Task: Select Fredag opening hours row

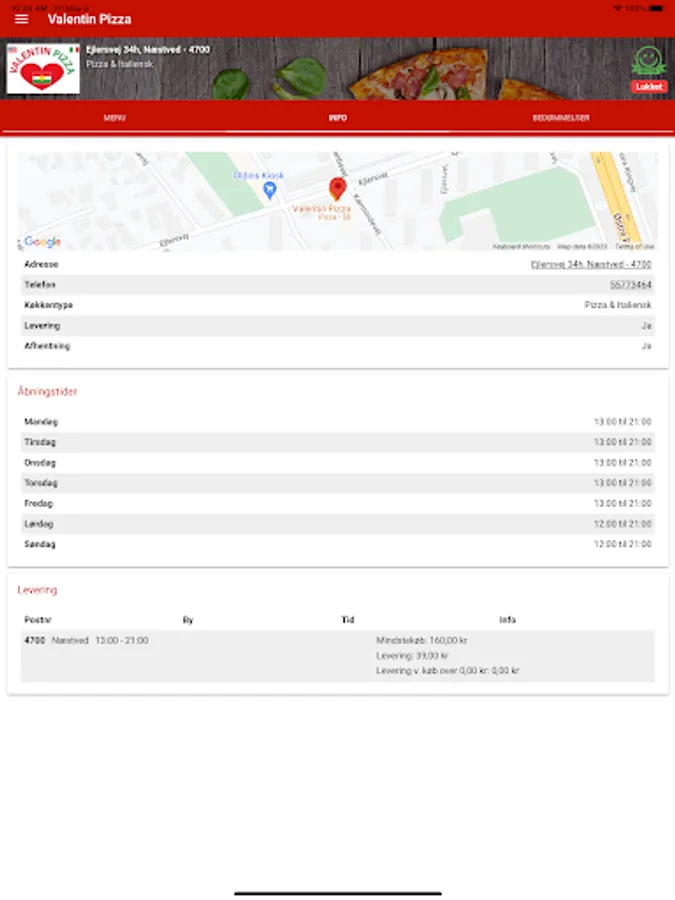Action: [x=338, y=503]
